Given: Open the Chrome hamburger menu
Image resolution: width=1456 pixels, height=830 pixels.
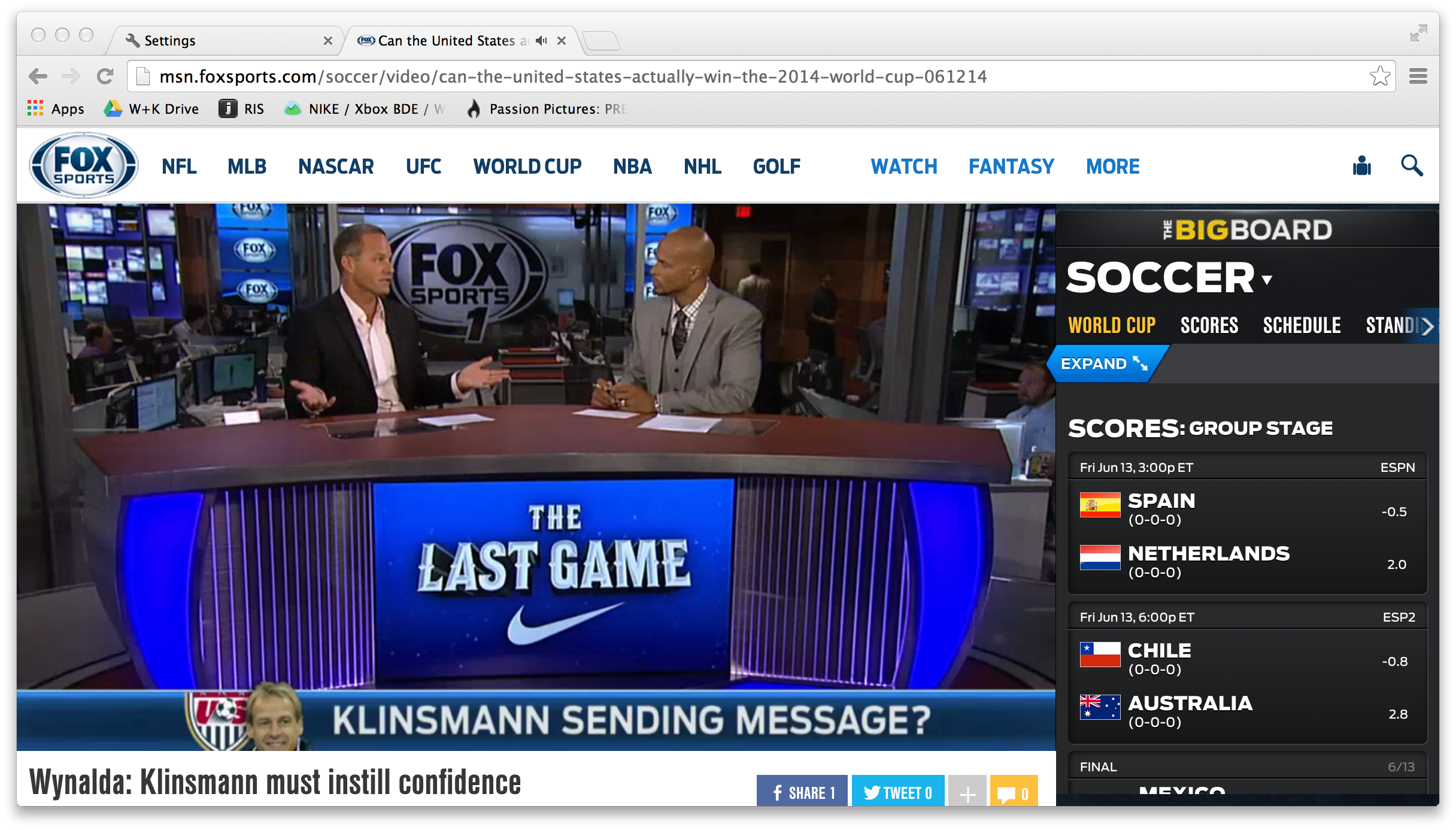Looking at the screenshot, I should (1418, 76).
